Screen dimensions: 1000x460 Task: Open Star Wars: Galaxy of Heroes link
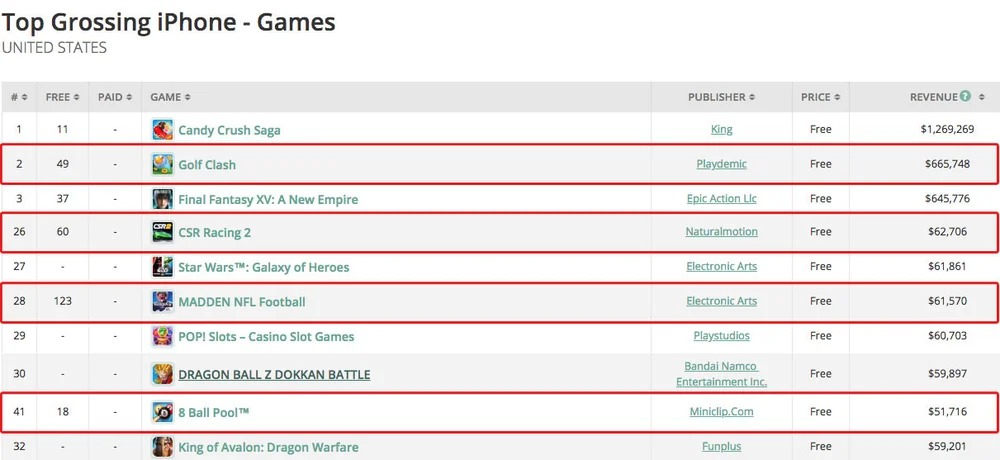click(264, 267)
